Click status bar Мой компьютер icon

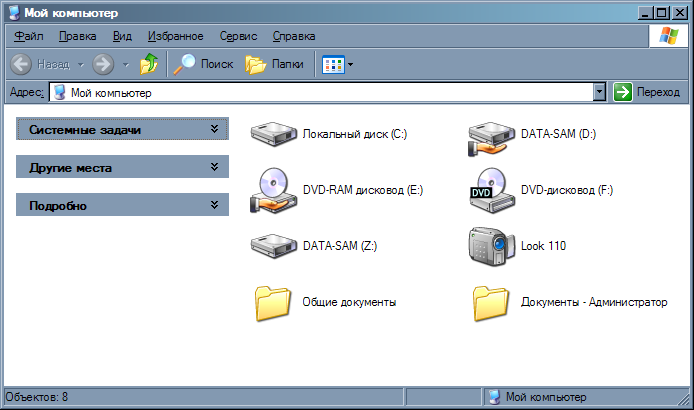coord(494,397)
